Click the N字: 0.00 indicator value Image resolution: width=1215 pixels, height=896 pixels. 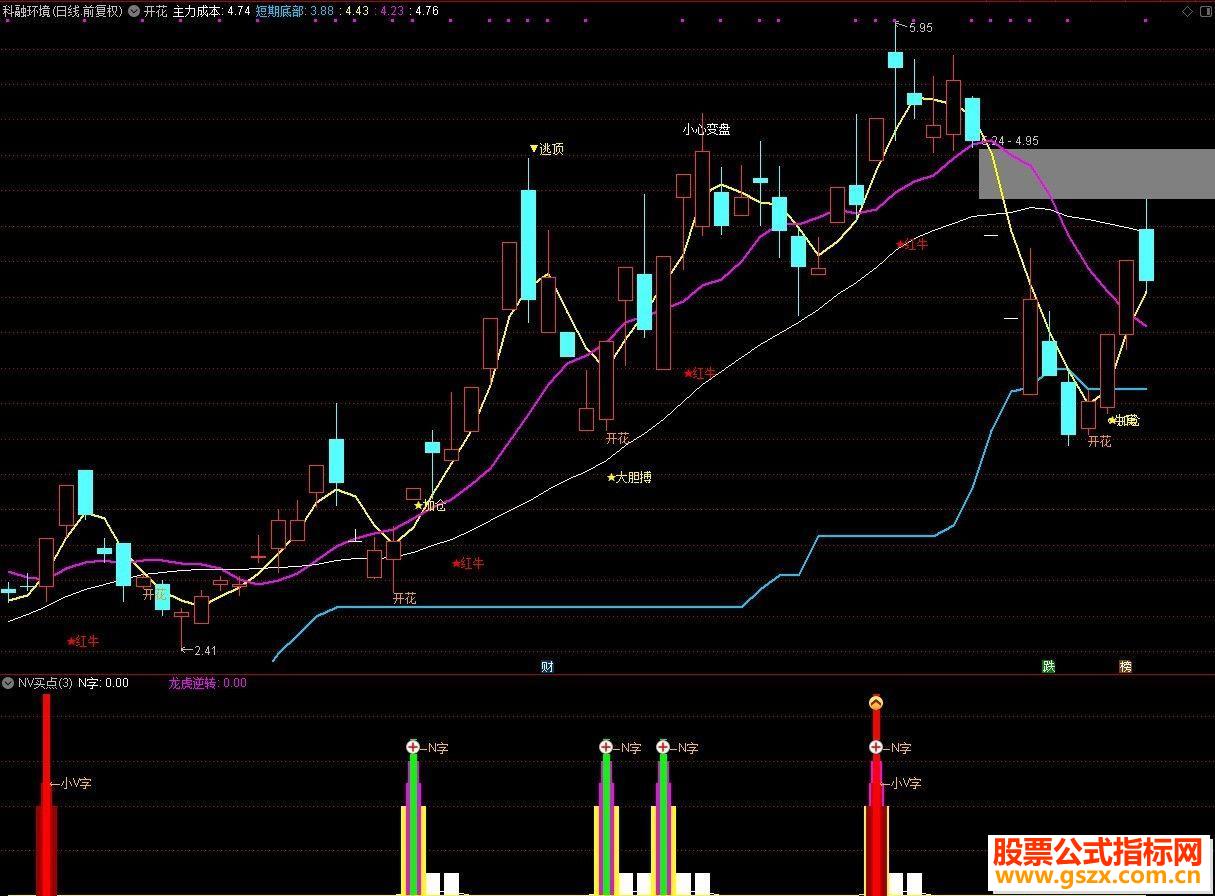point(103,683)
